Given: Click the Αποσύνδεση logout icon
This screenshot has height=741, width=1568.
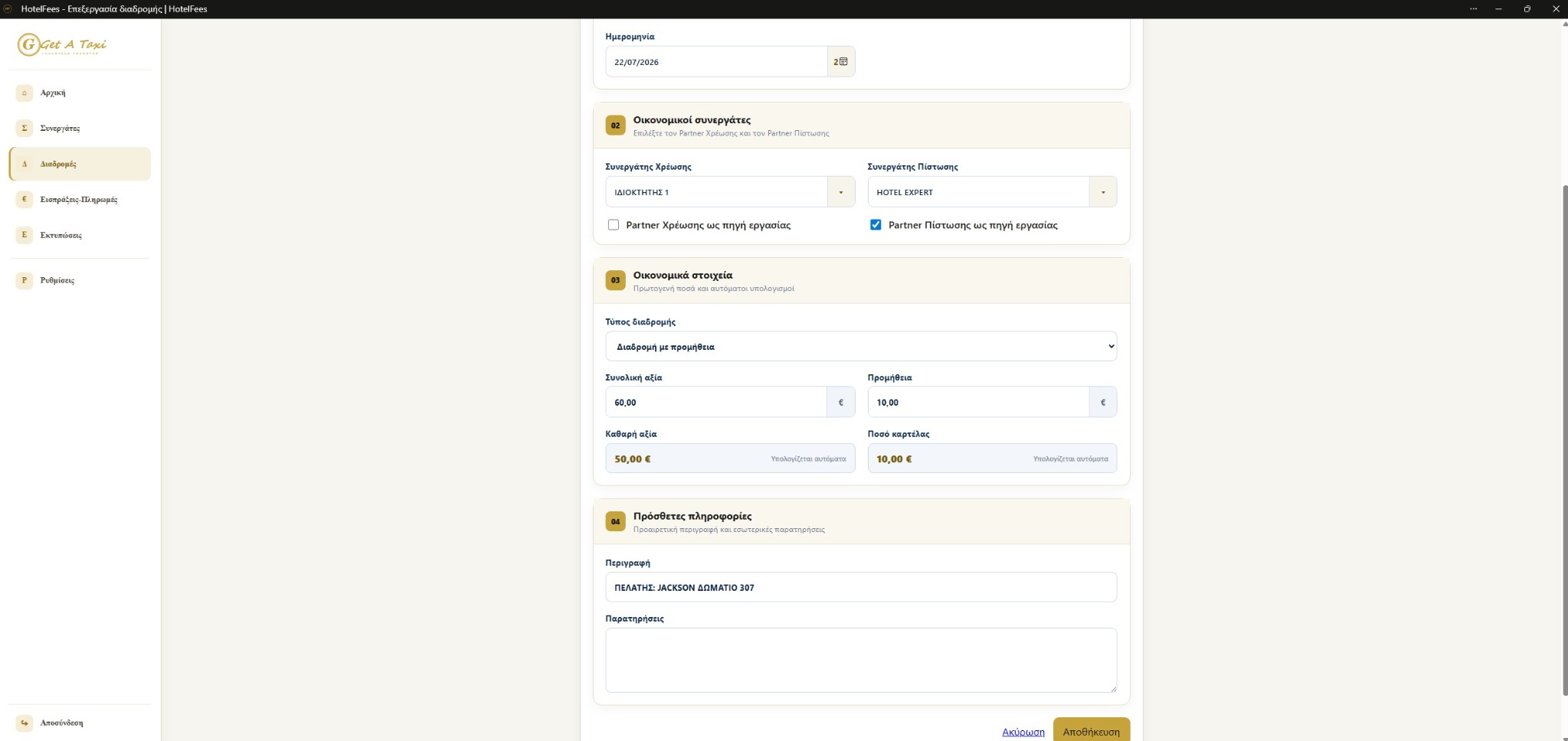Looking at the screenshot, I should [24, 723].
